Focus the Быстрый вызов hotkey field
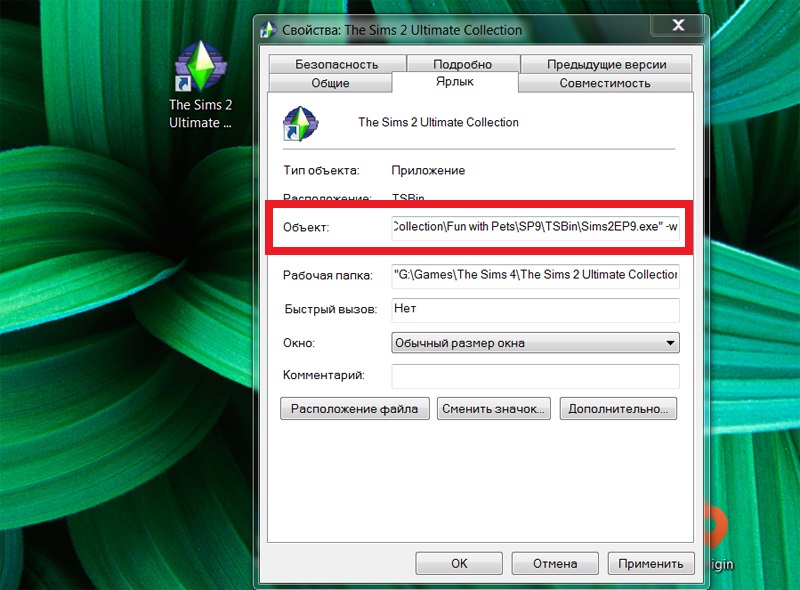 pos(535,309)
